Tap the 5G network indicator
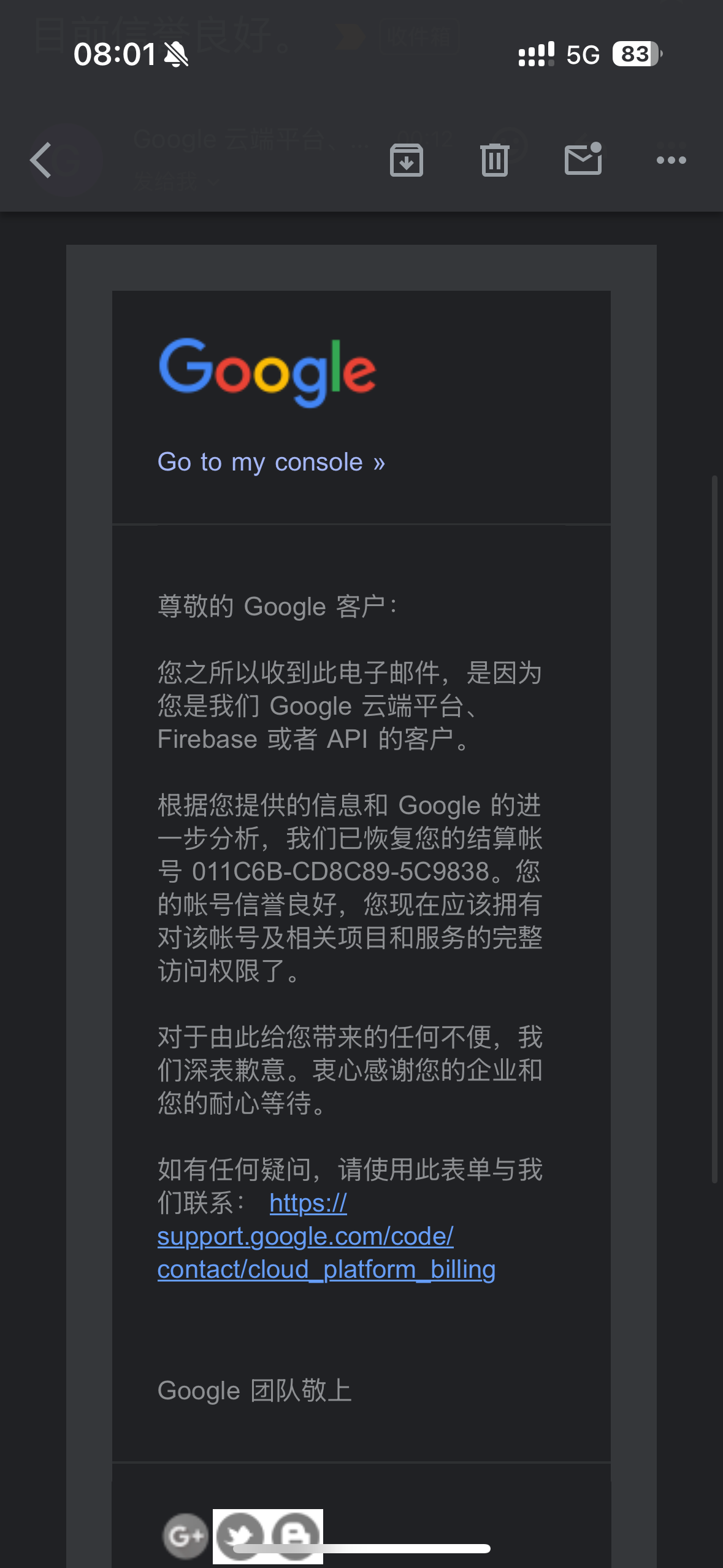This screenshot has height=1568, width=723. (x=583, y=55)
